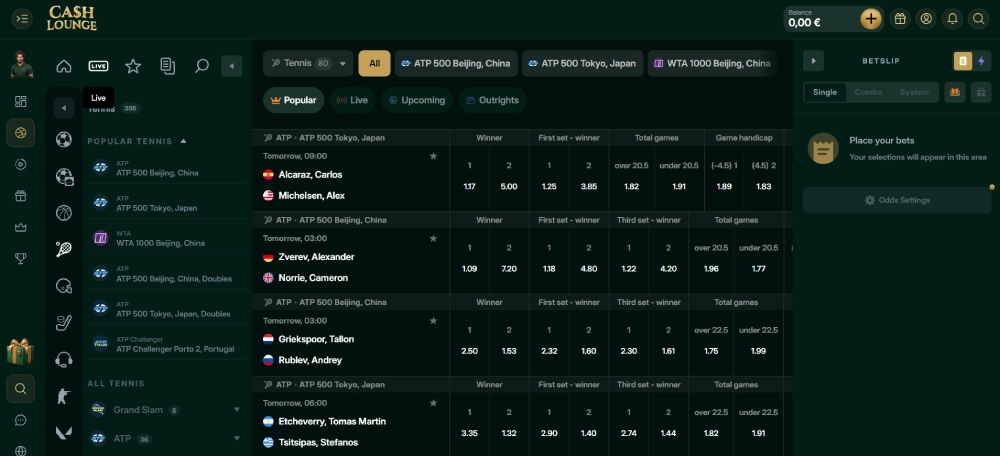Open the crown VIP icon

tap(20, 227)
